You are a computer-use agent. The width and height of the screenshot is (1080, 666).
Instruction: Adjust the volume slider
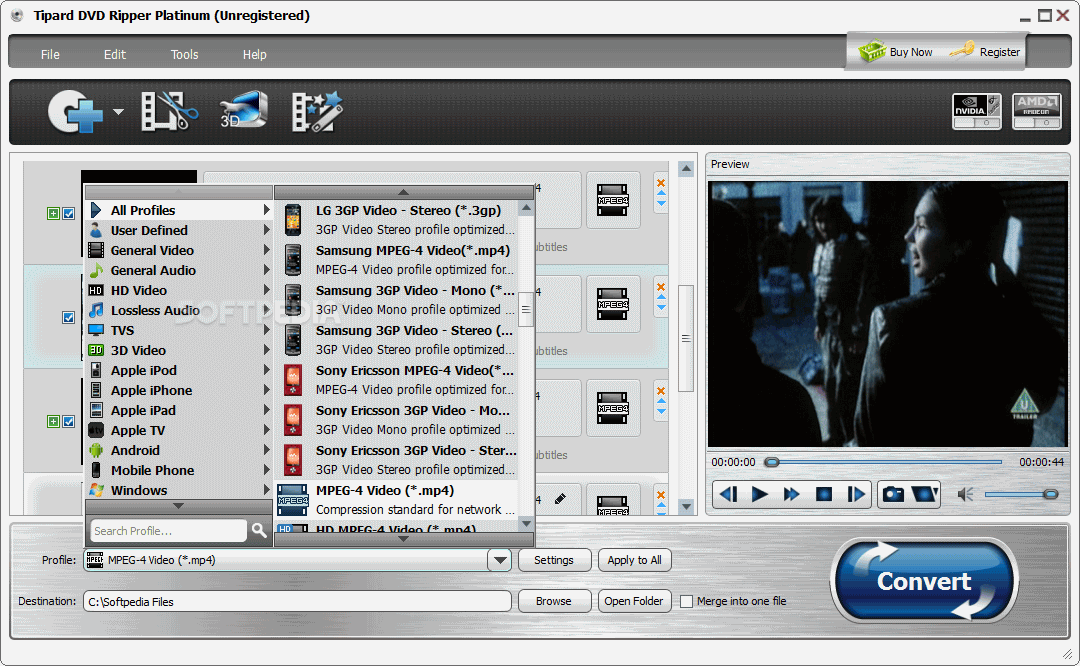click(x=1021, y=494)
